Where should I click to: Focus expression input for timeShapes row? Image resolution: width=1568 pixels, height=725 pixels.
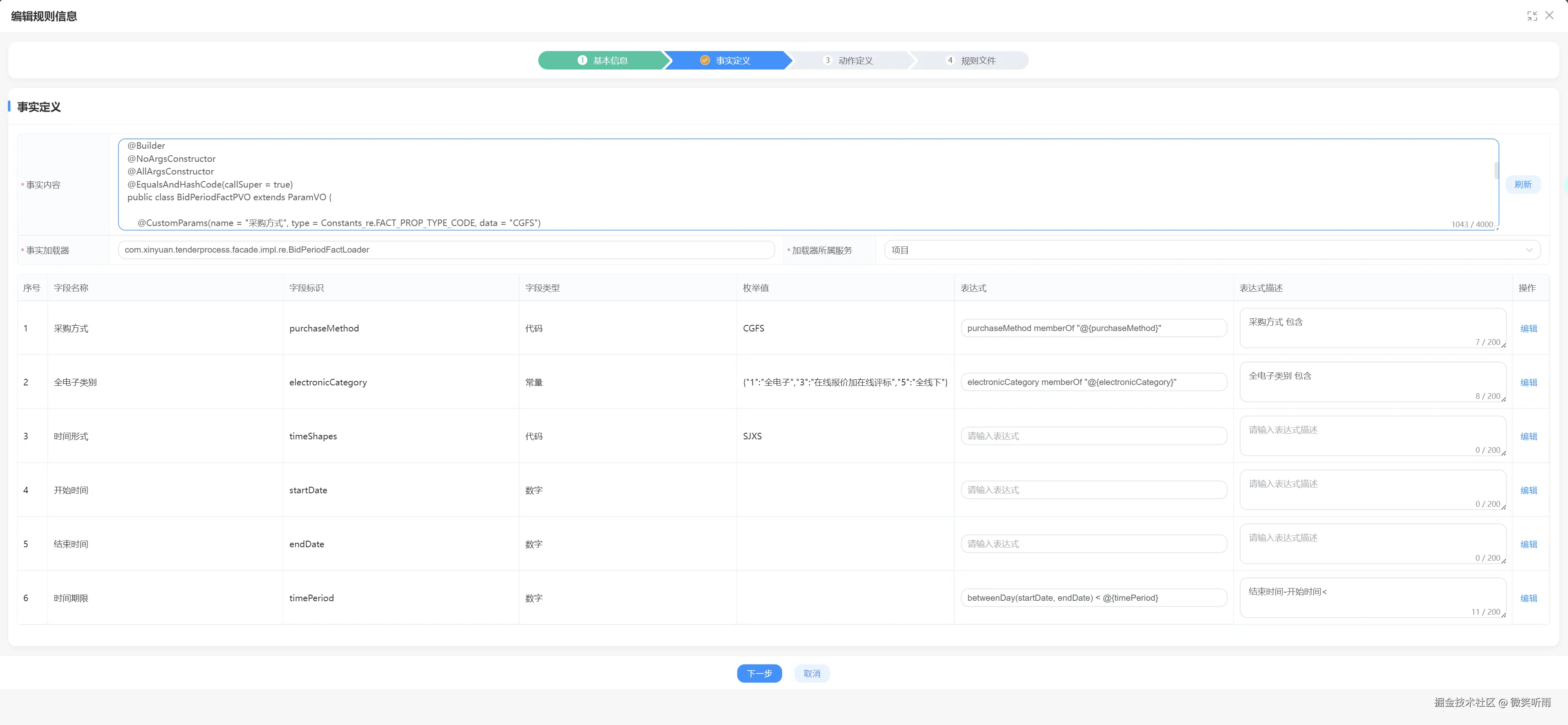point(1093,436)
